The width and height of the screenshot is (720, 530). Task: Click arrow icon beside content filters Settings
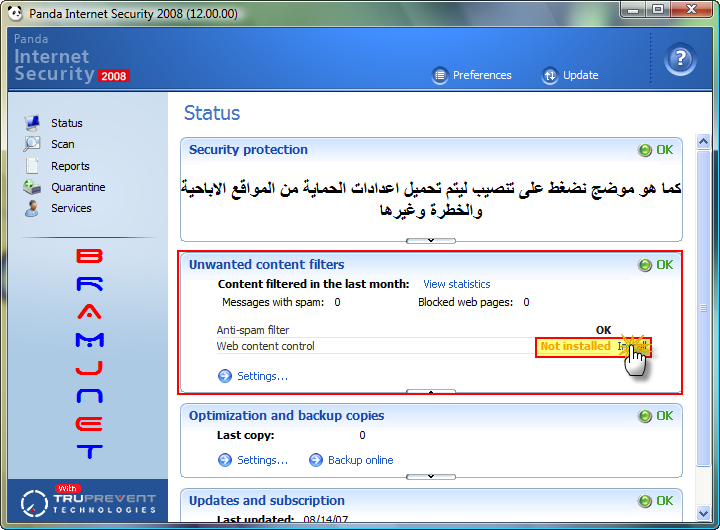pos(225,376)
